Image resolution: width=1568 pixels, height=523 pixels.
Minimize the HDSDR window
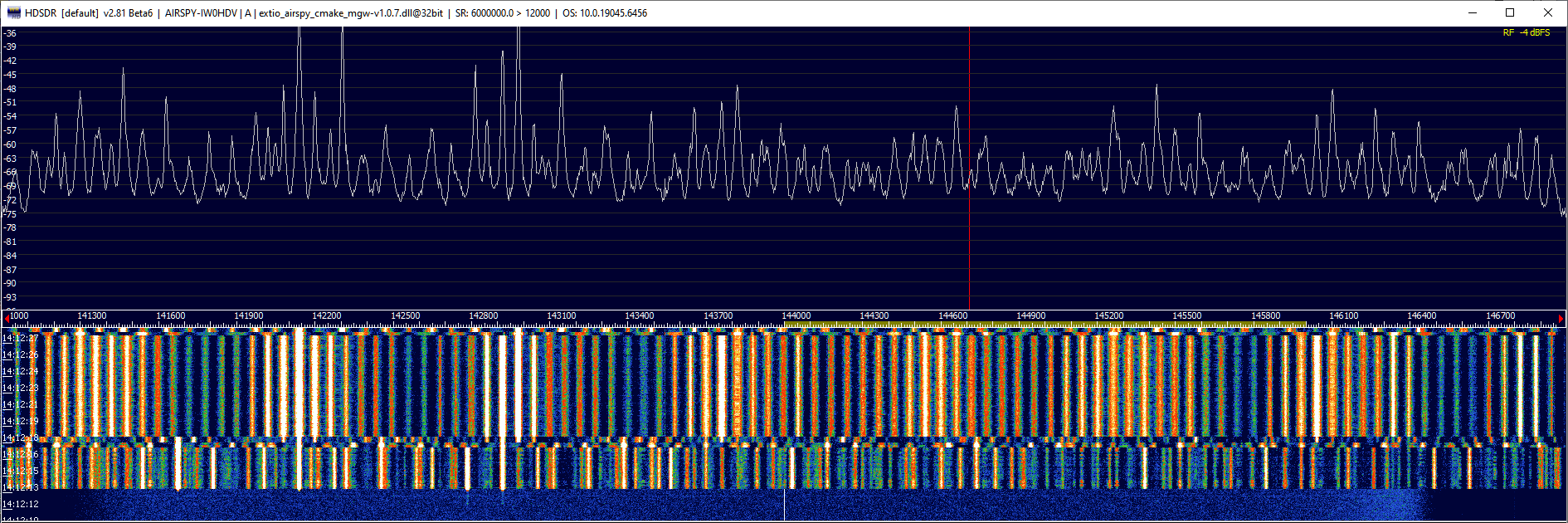(x=1473, y=12)
